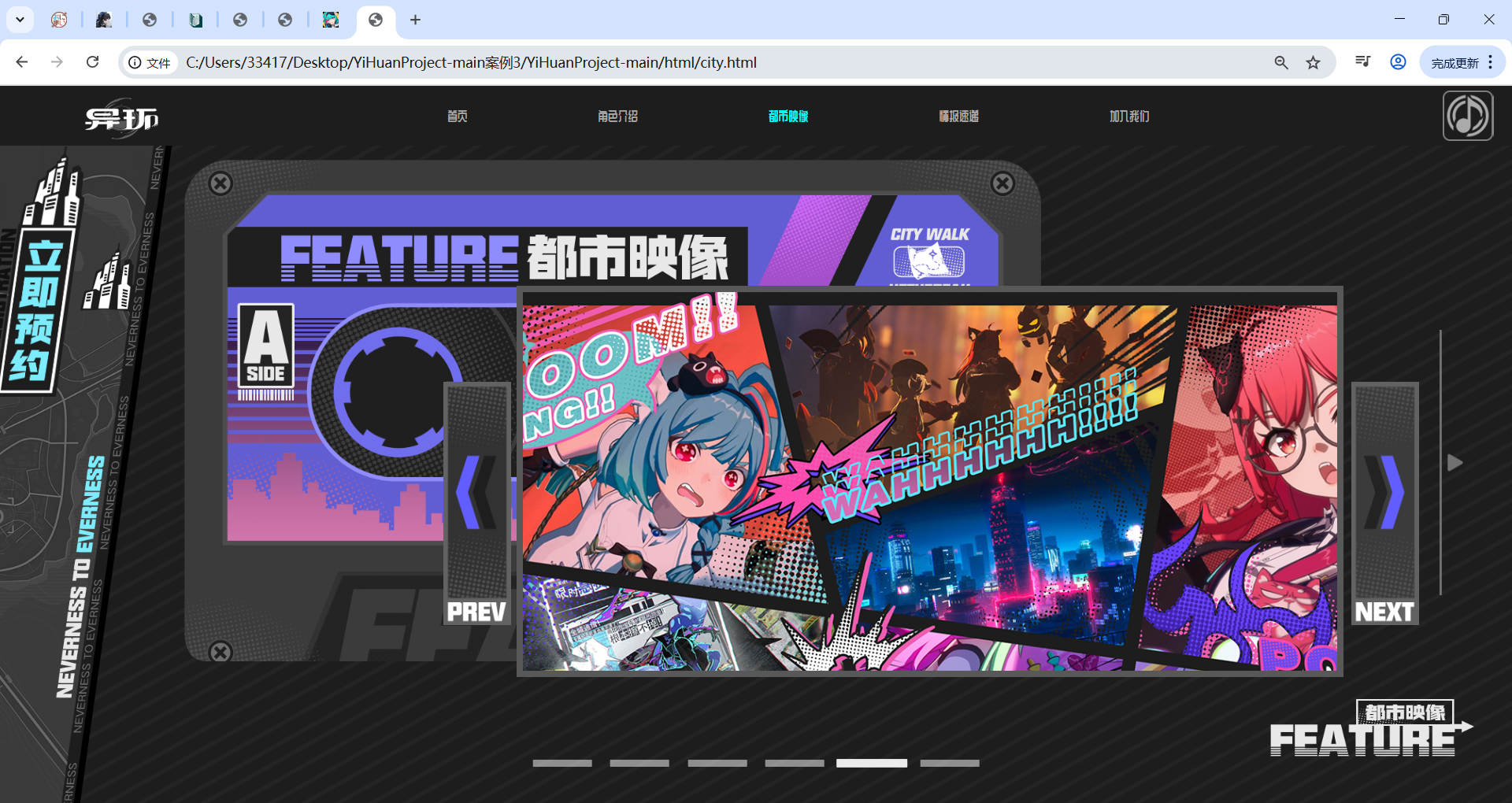
Task: Bookmark this page with the star
Action: 1313,62
